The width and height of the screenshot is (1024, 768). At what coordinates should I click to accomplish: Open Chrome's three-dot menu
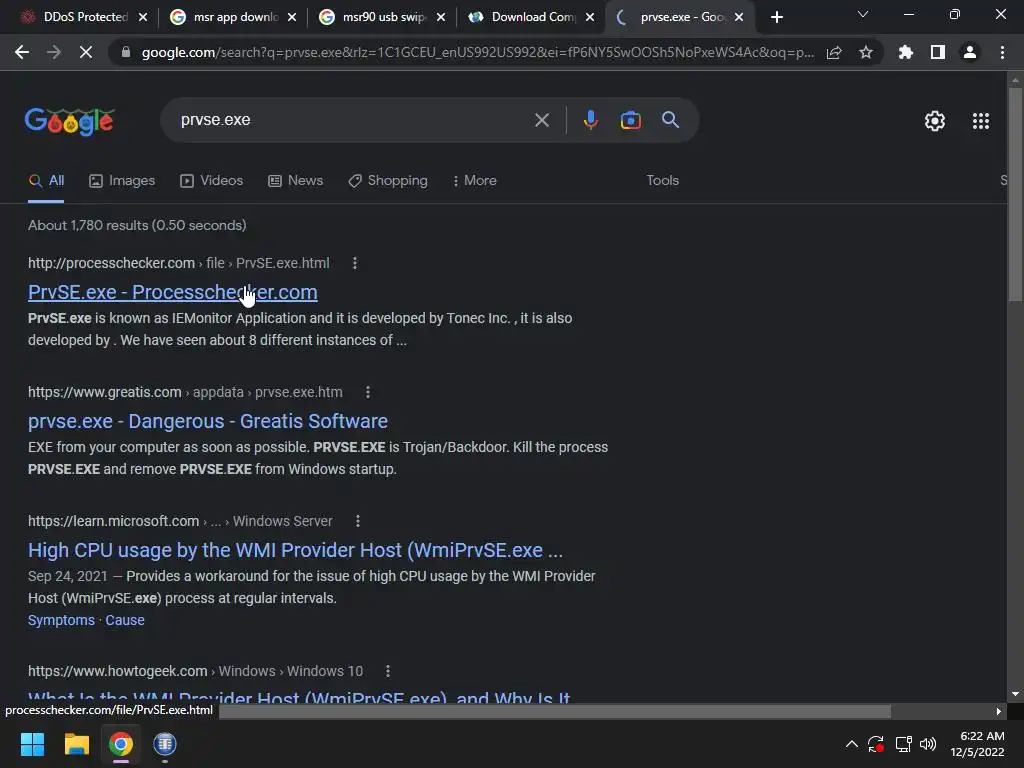1002,52
